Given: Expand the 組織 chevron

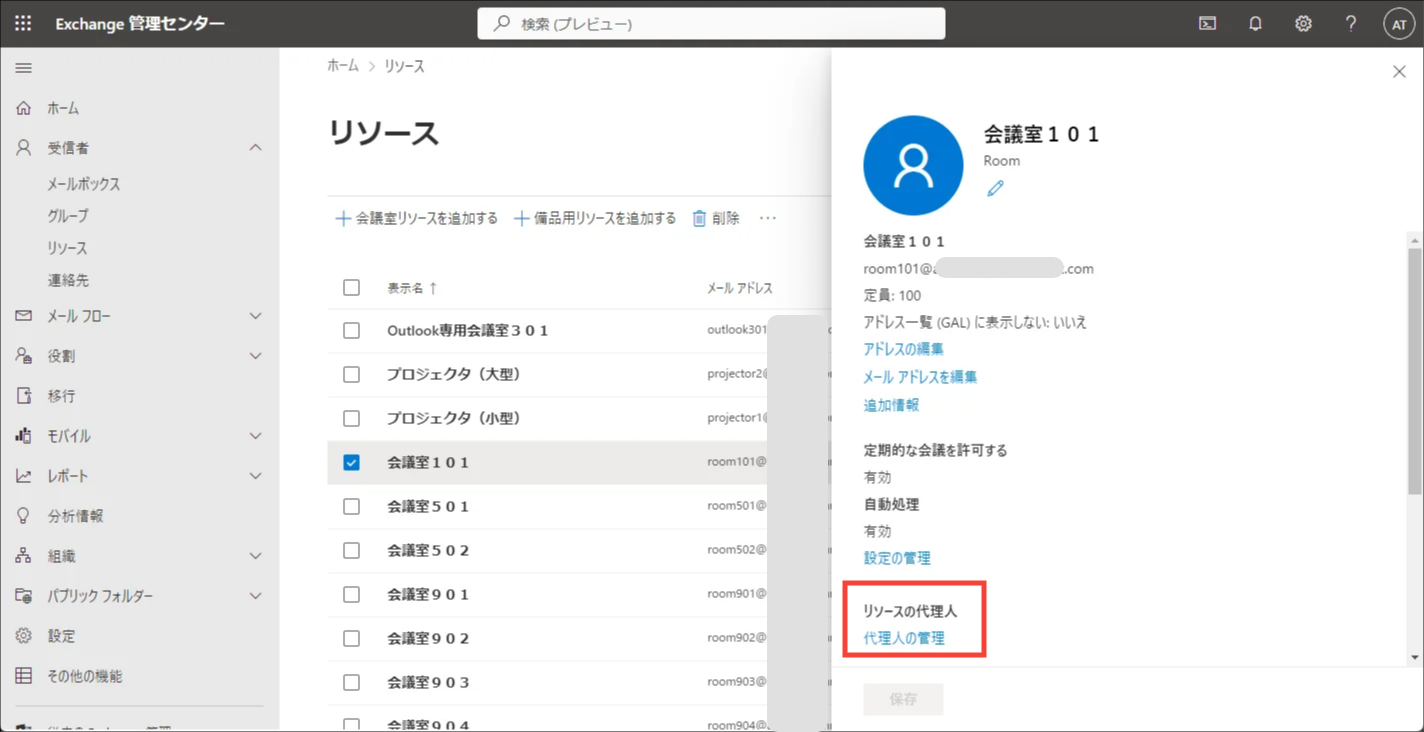Looking at the screenshot, I should point(255,556).
